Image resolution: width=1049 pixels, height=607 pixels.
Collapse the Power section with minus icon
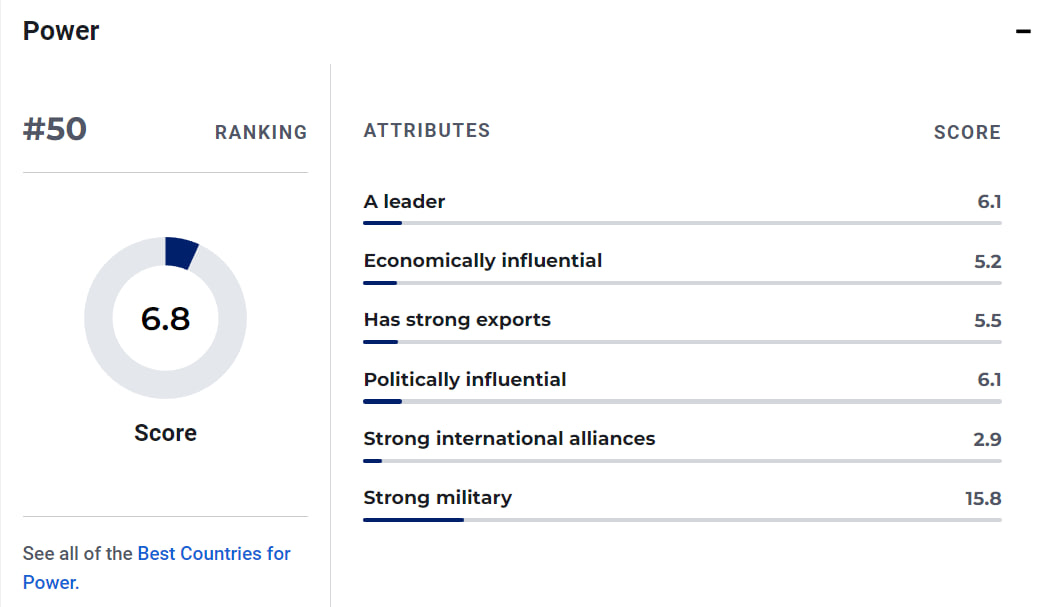coord(1023,32)
